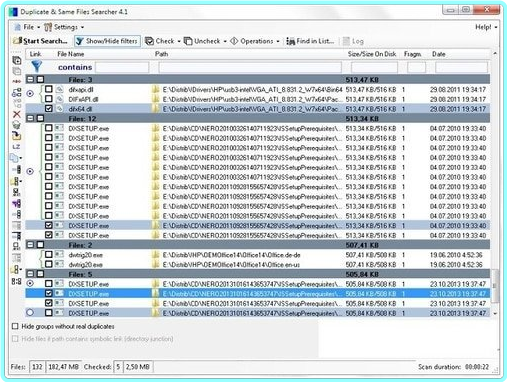Click the Date filter input field
The height and width of the screenshot is (382, 507).
(461, 67)
